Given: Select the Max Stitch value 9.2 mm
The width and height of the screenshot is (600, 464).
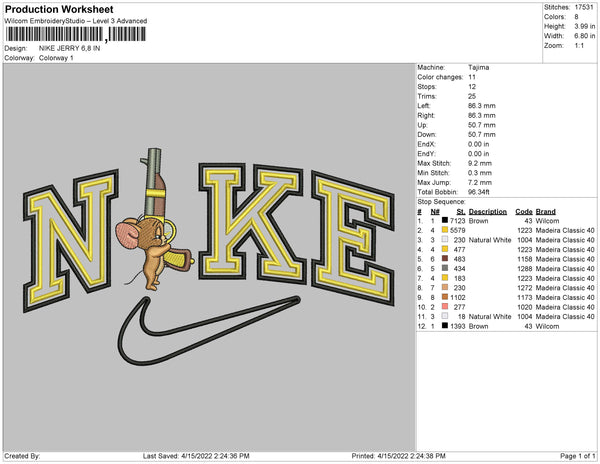Looking at the screenshot, I should point(480,163).
